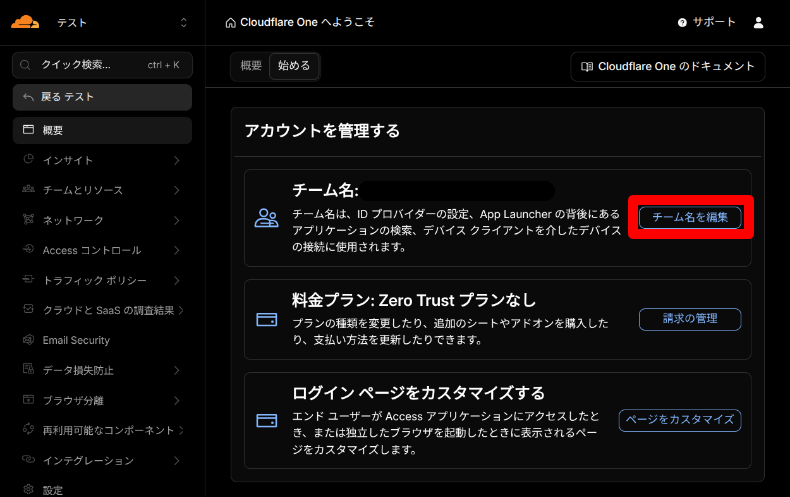
Task: Click the 再利用可能なコンポーネント icon
Action: (29, 429)
